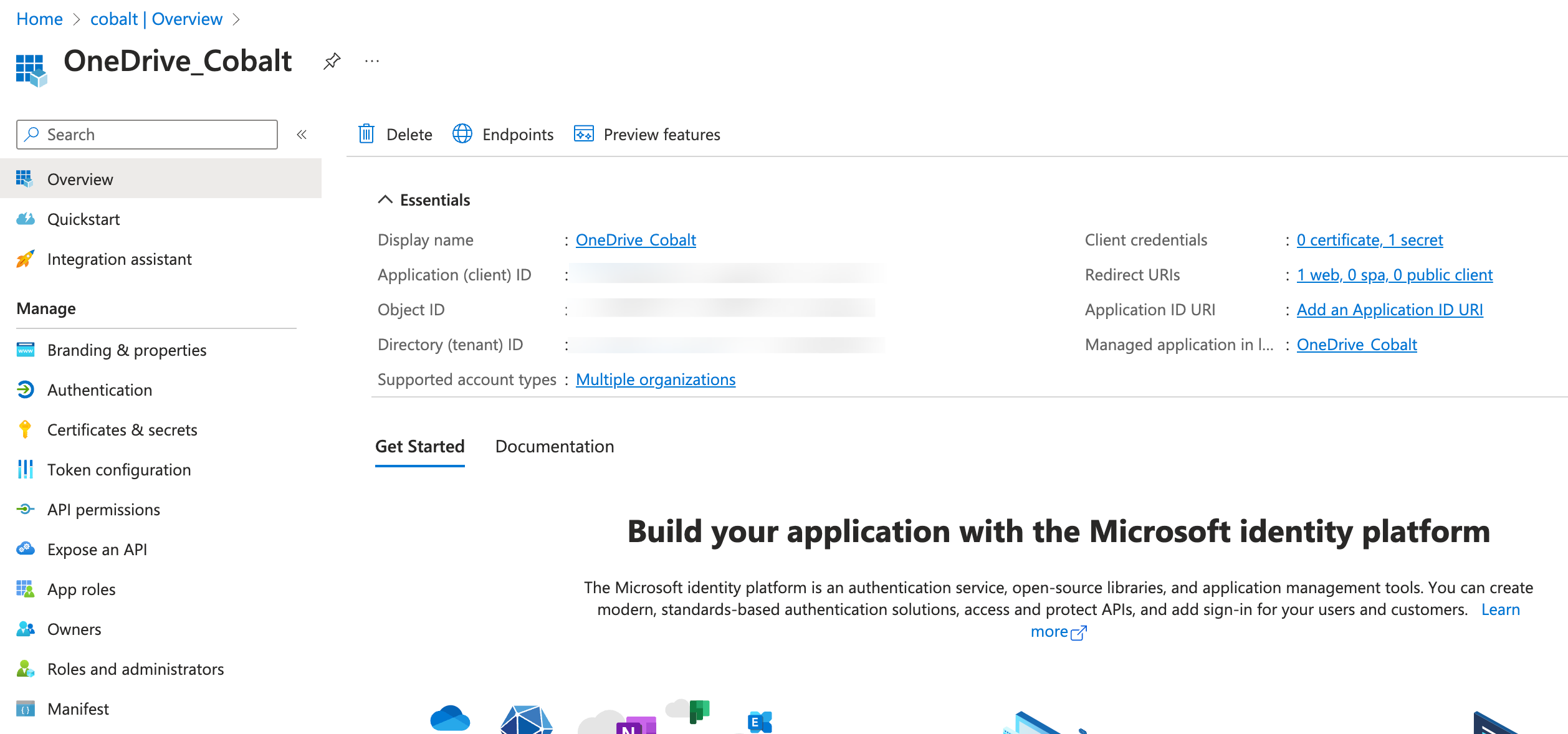Open the ellipsis more options menu
The height and width of the screenshot is (734, 1568).
(372, 61)
